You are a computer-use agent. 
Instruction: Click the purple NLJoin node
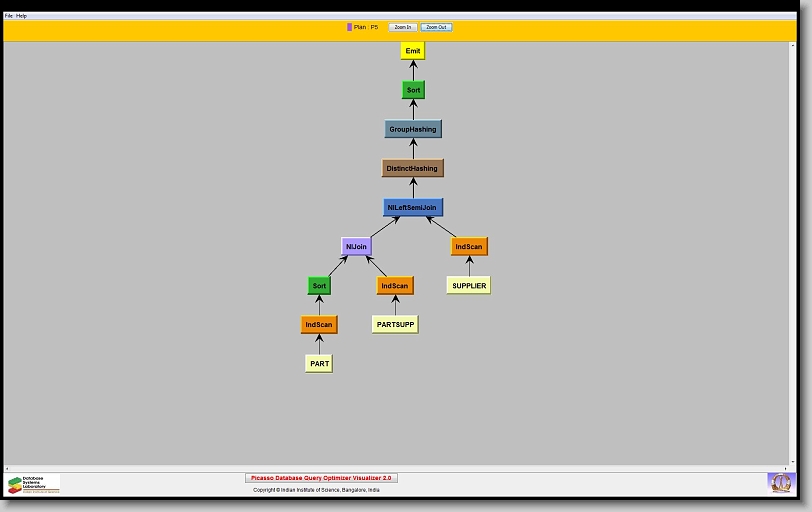pos(356,246)
